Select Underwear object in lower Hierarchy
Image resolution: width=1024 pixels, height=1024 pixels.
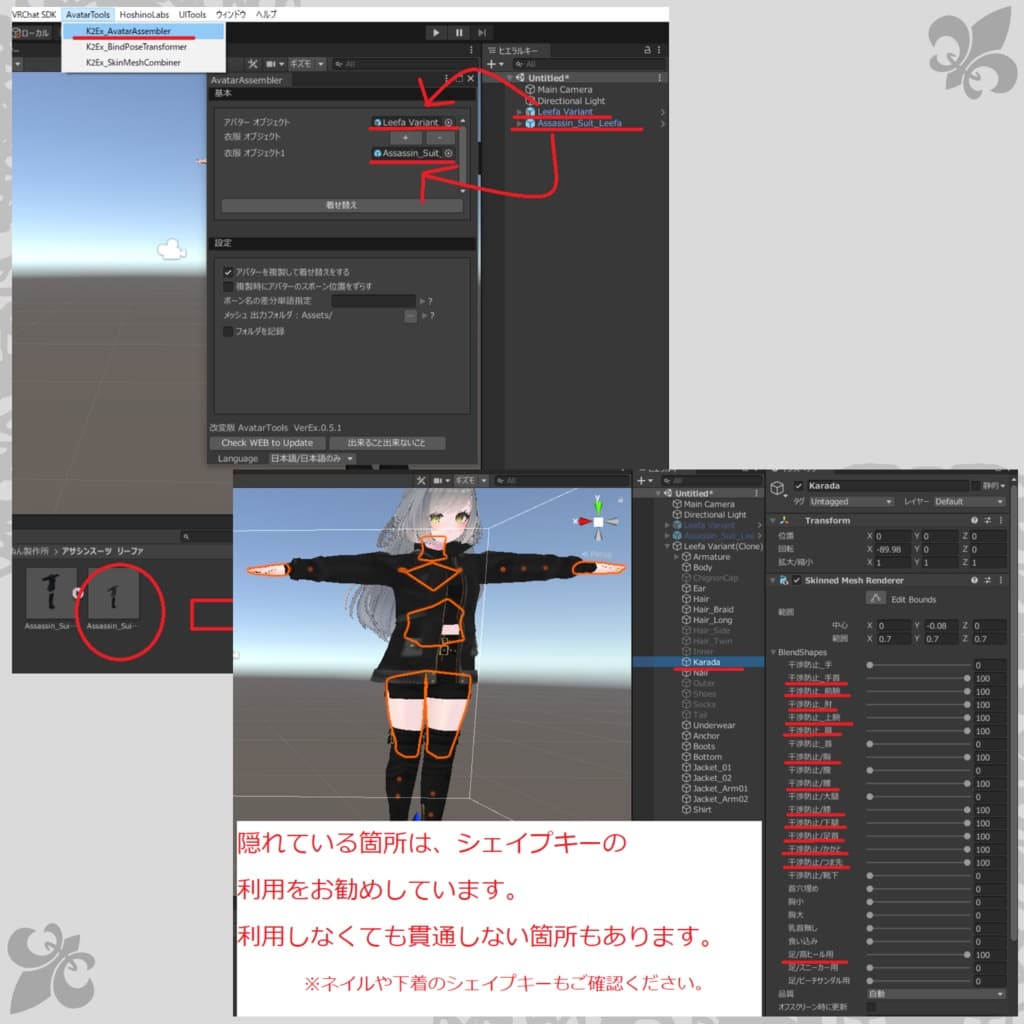point(713,725)
